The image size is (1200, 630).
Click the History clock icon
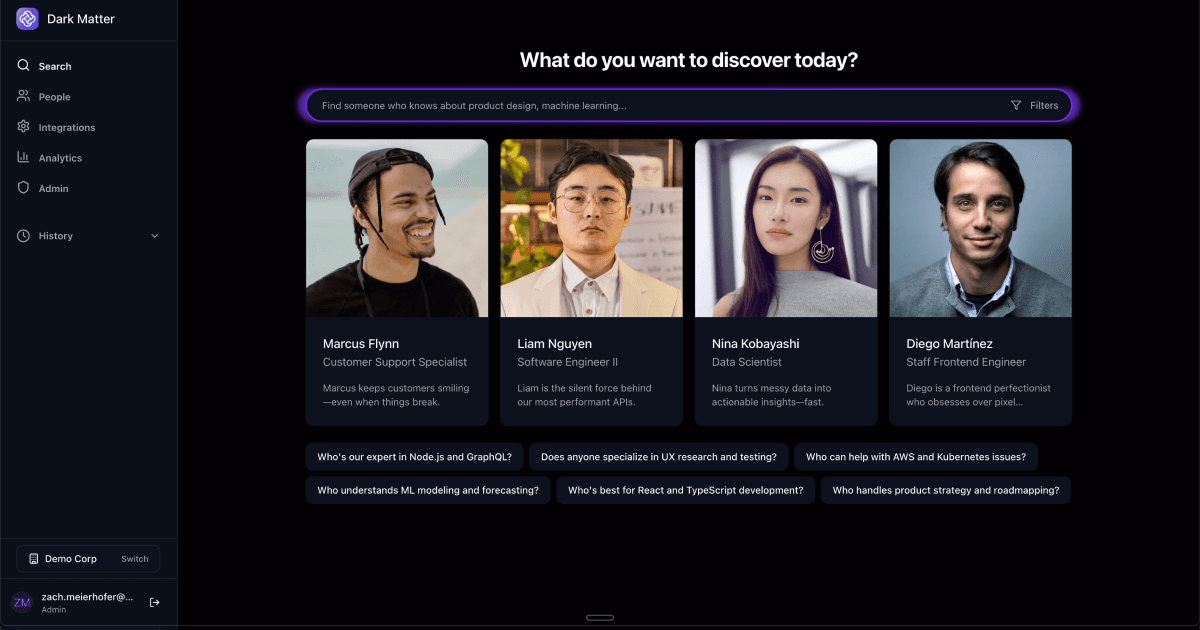tap(22, 235)
